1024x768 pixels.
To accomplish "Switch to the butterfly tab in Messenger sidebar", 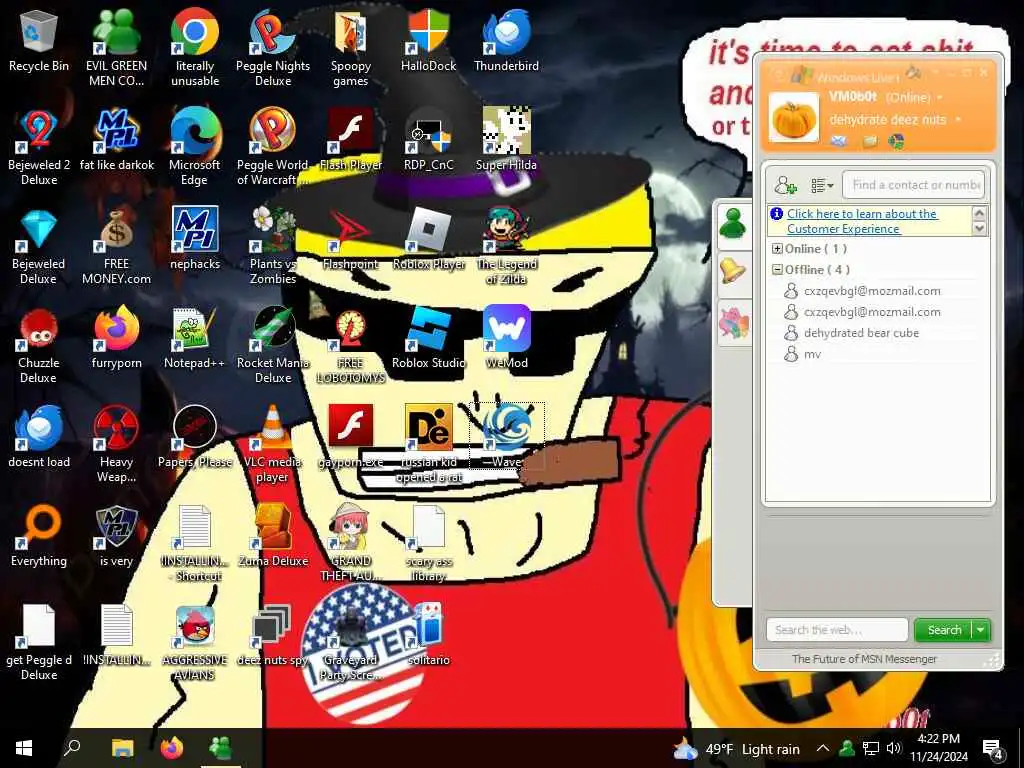I will [733, 323].
